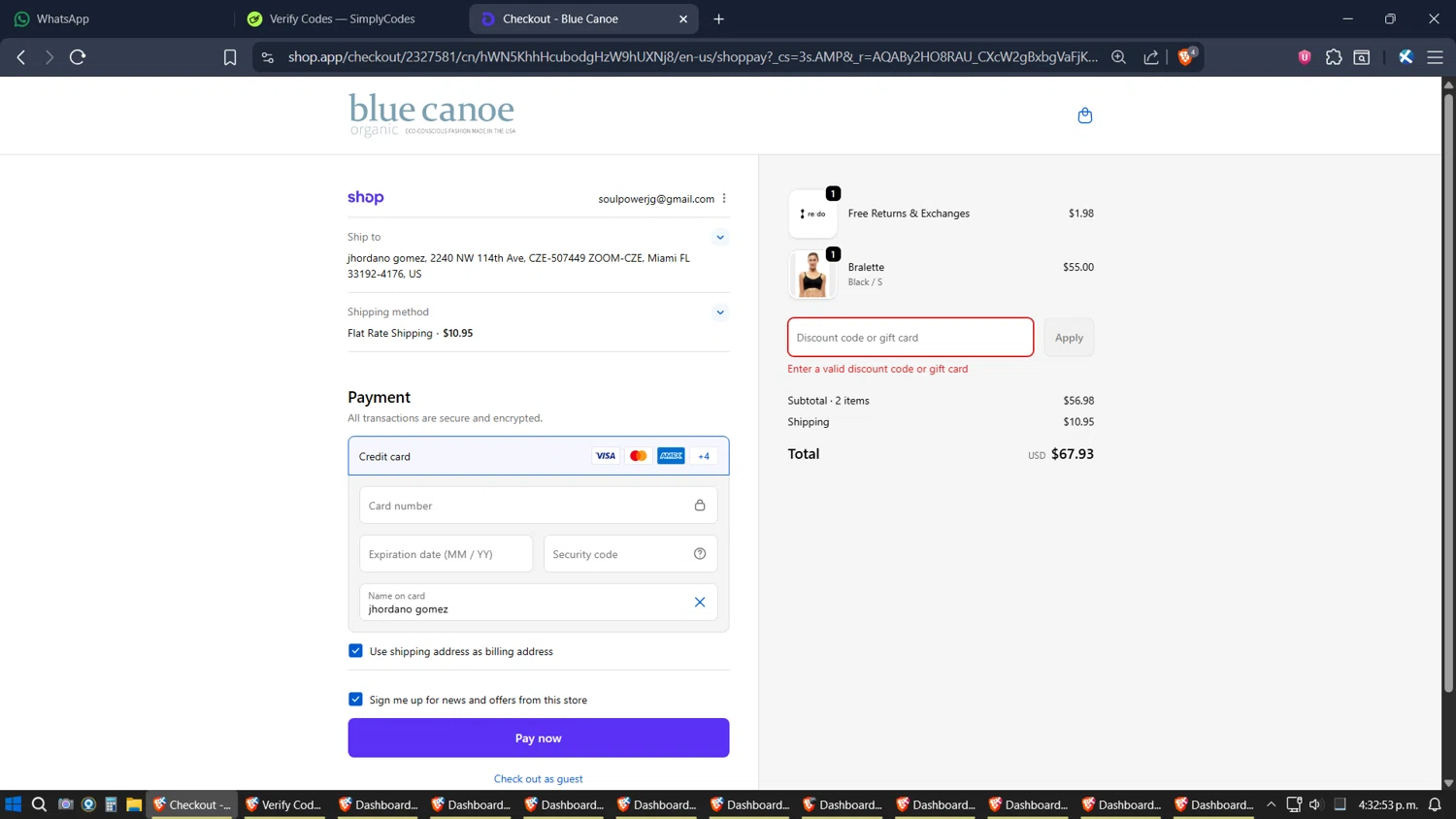1456x819 pixels.
Task: Open the extensions puzzle icon
Action: 1334,57
